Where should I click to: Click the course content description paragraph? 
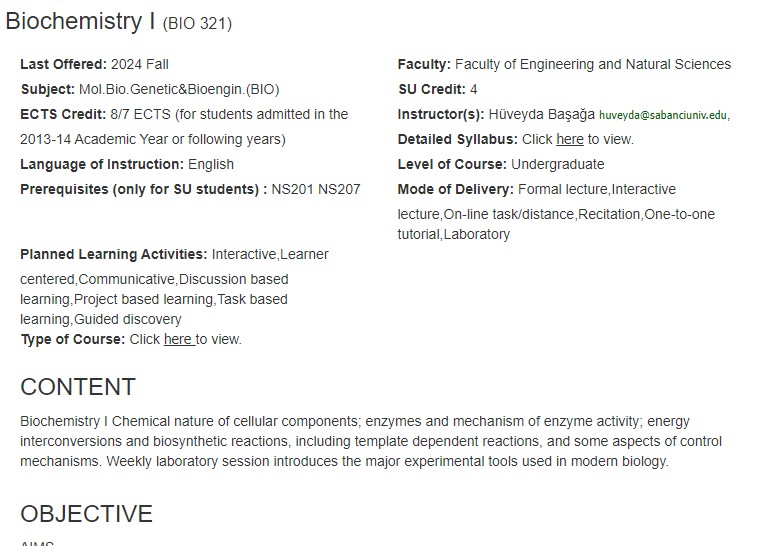tap(371, 441)
